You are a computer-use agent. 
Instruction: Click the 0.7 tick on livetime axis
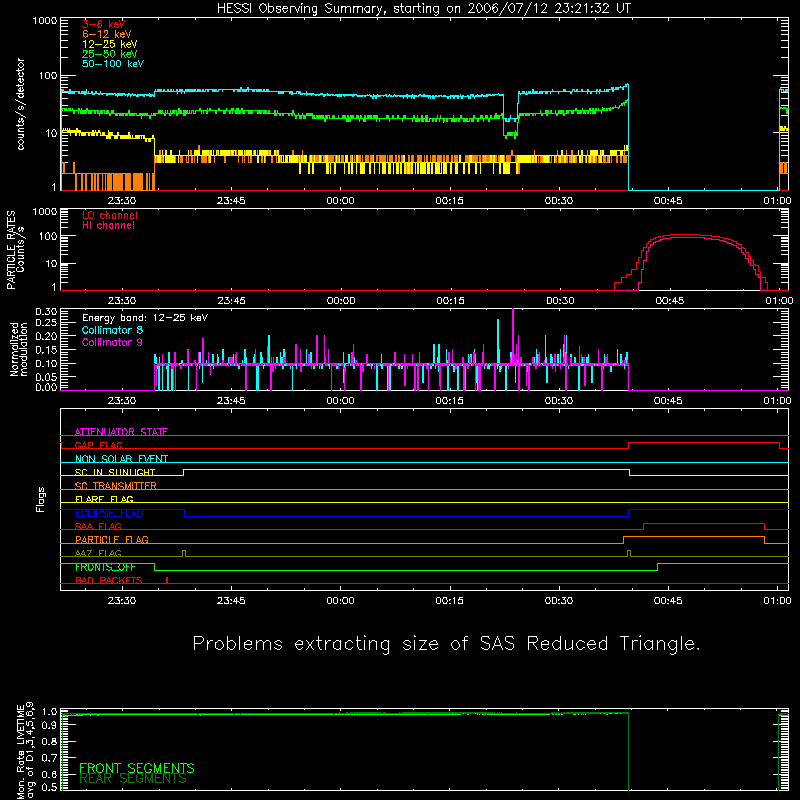click(x=49, y=758)
